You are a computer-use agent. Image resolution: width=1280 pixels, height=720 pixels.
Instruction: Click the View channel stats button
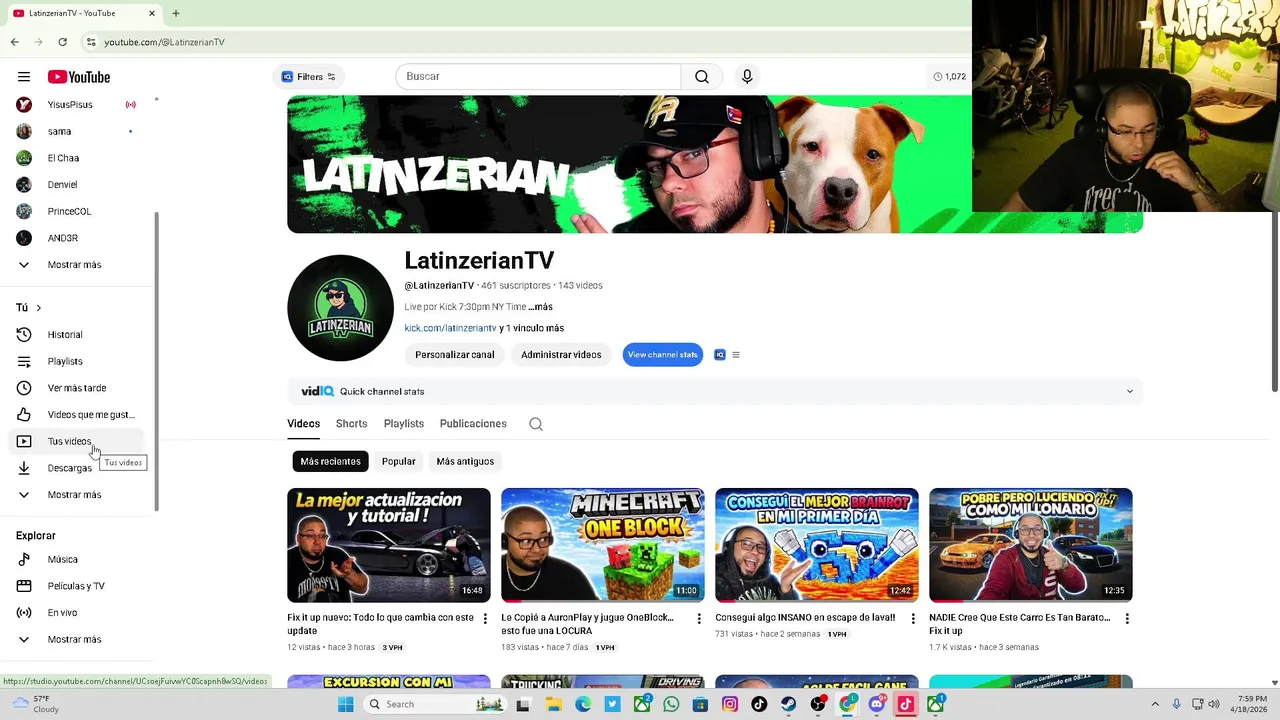662,355
